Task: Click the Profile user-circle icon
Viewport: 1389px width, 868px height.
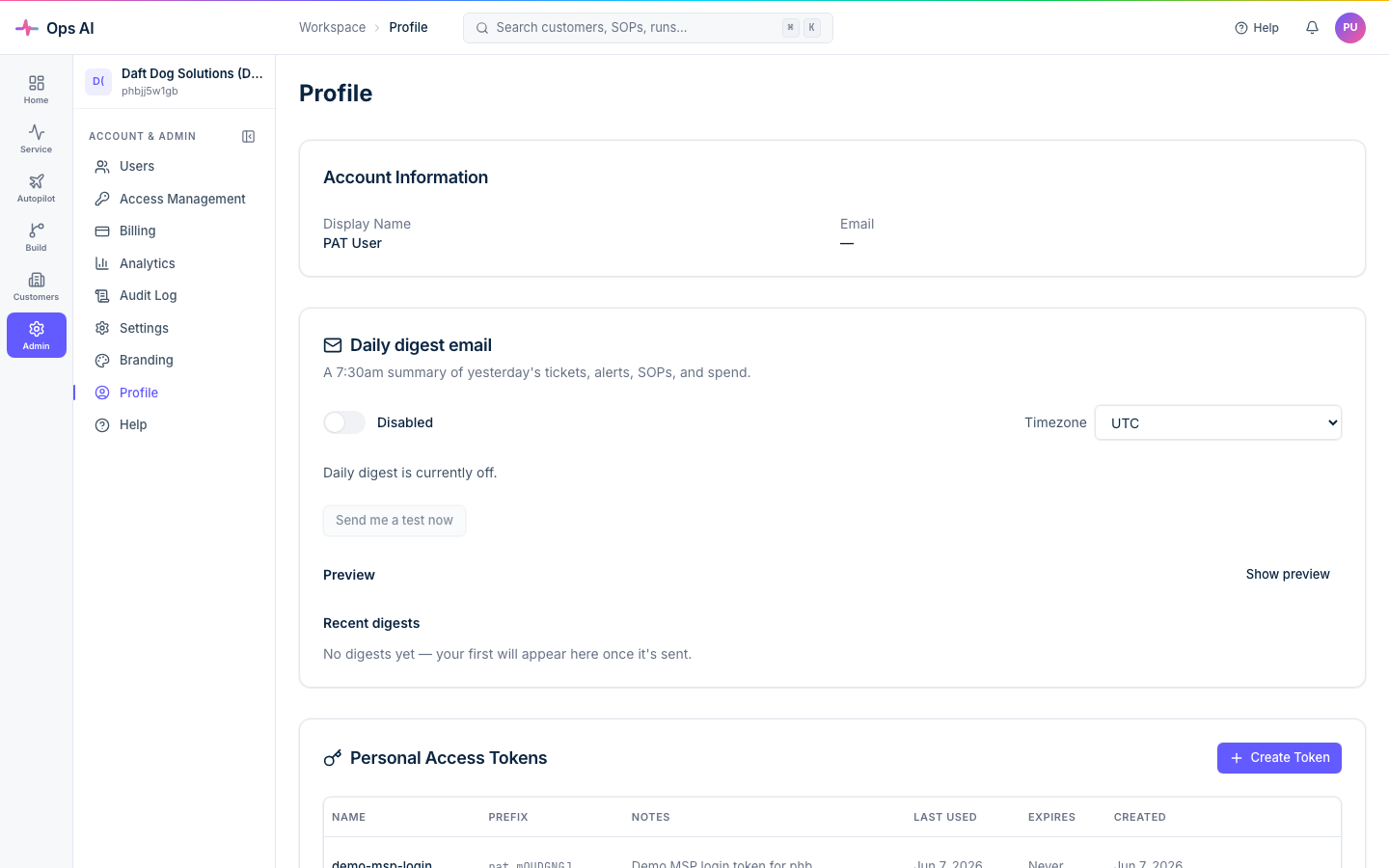Action: pos(102,393)
